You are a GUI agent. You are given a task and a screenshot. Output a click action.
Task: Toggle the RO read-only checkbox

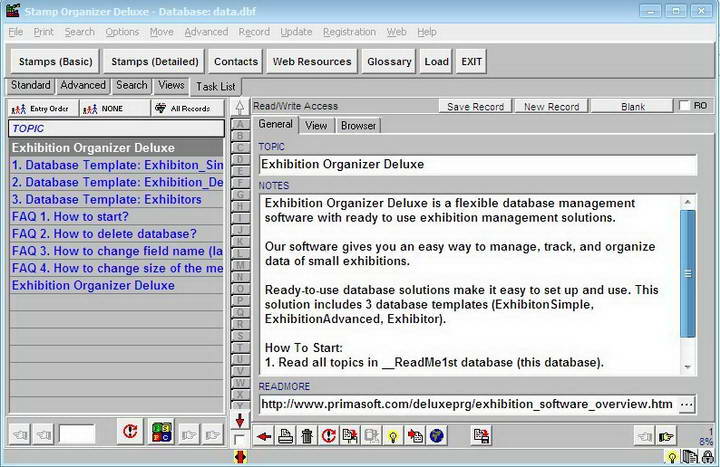684,106
